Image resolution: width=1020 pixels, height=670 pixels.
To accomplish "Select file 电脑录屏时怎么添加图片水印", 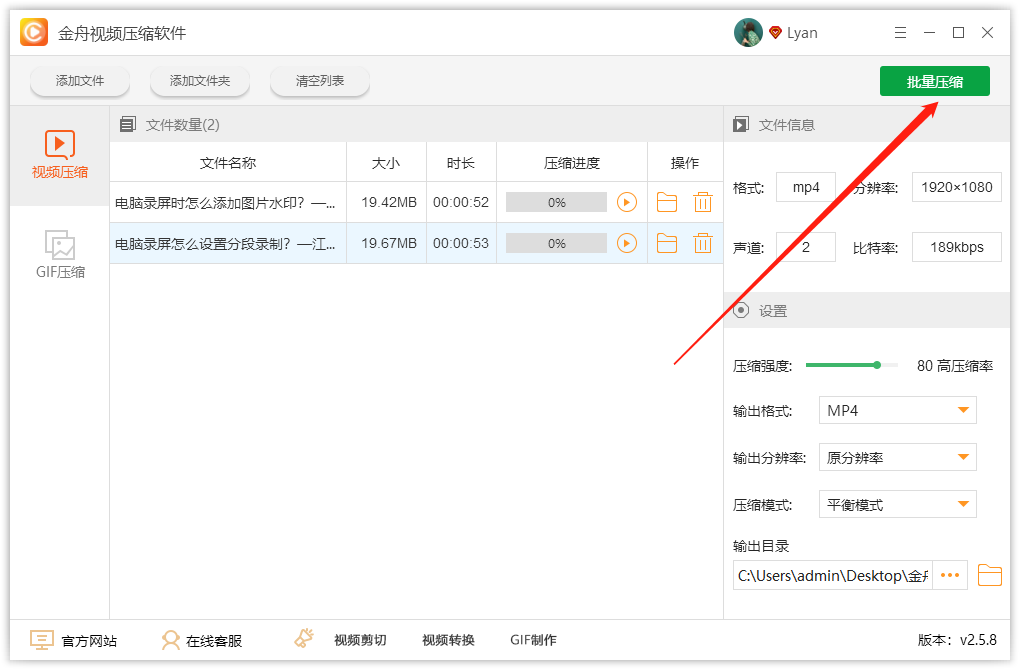I will coord(225,203).
